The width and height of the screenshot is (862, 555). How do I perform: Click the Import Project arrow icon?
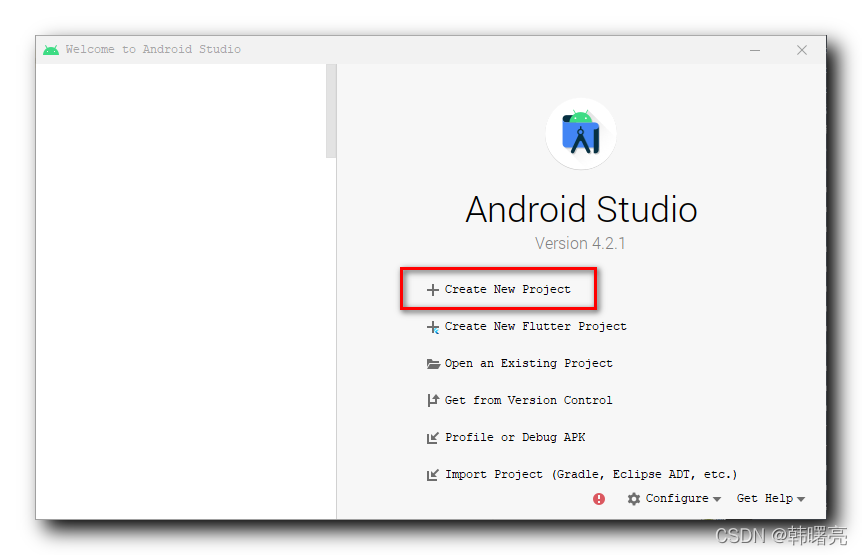tap(433, 475)
